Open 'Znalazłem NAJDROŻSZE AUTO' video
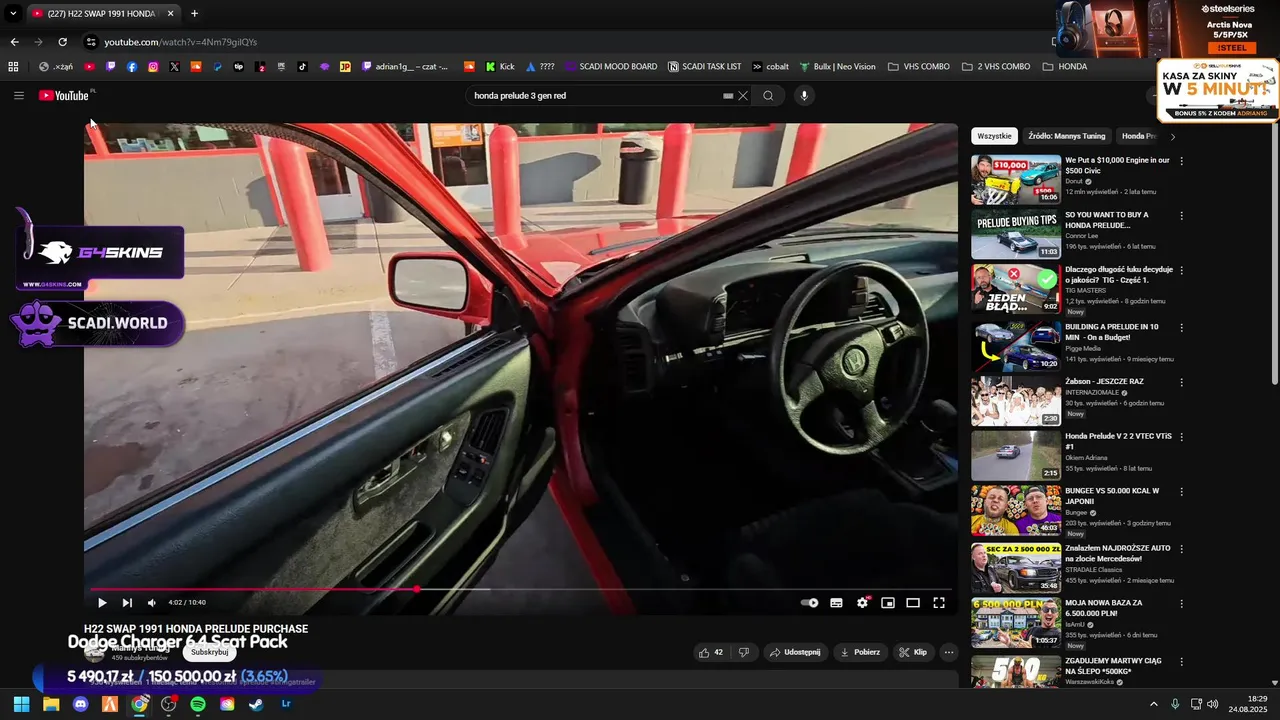The width and height of the screenshot is (1280, 720). [x=1016, y=568]
